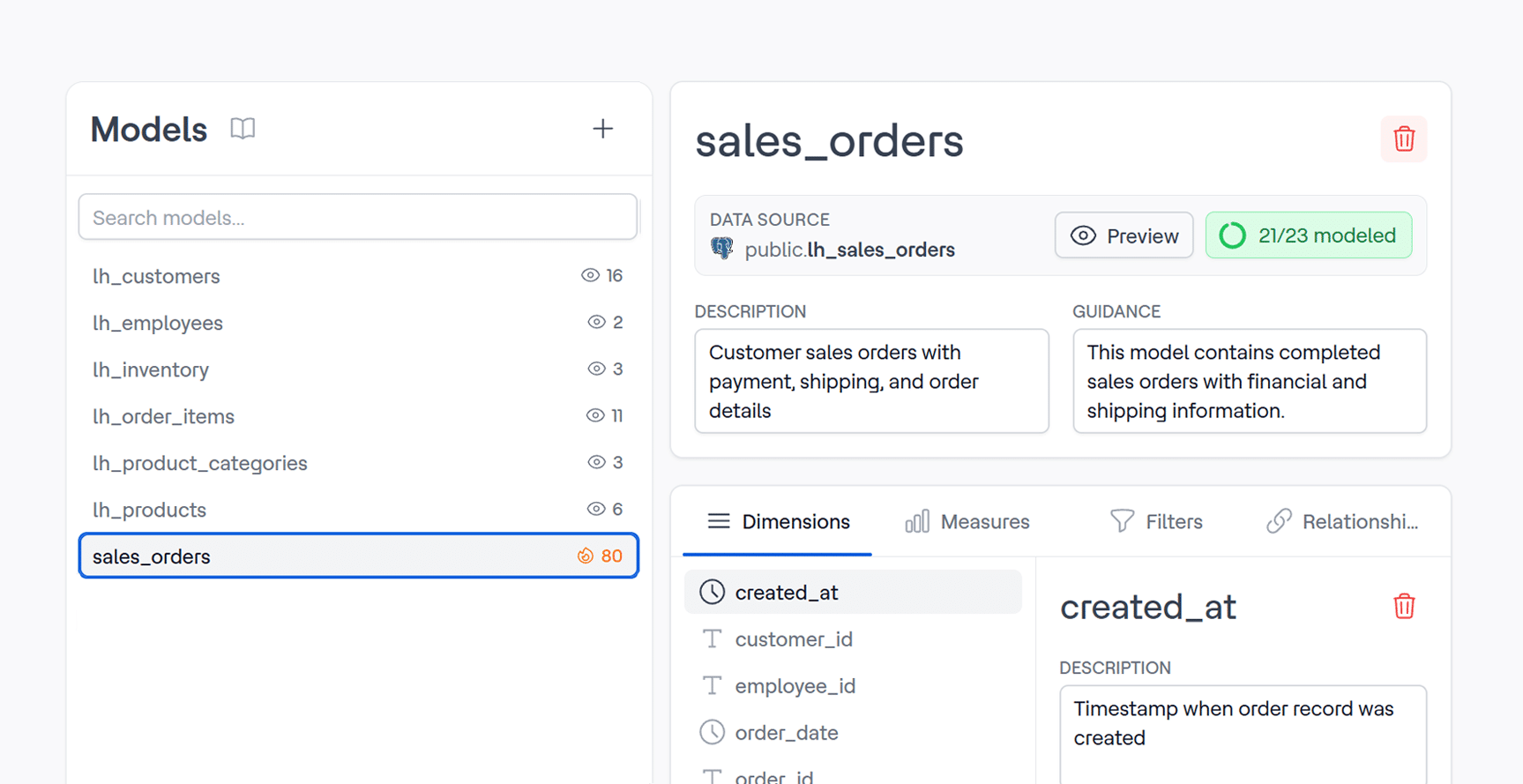Select the sales_orders model
Image resolution: width=1523 pixels, height=784 pixels.
358,556
